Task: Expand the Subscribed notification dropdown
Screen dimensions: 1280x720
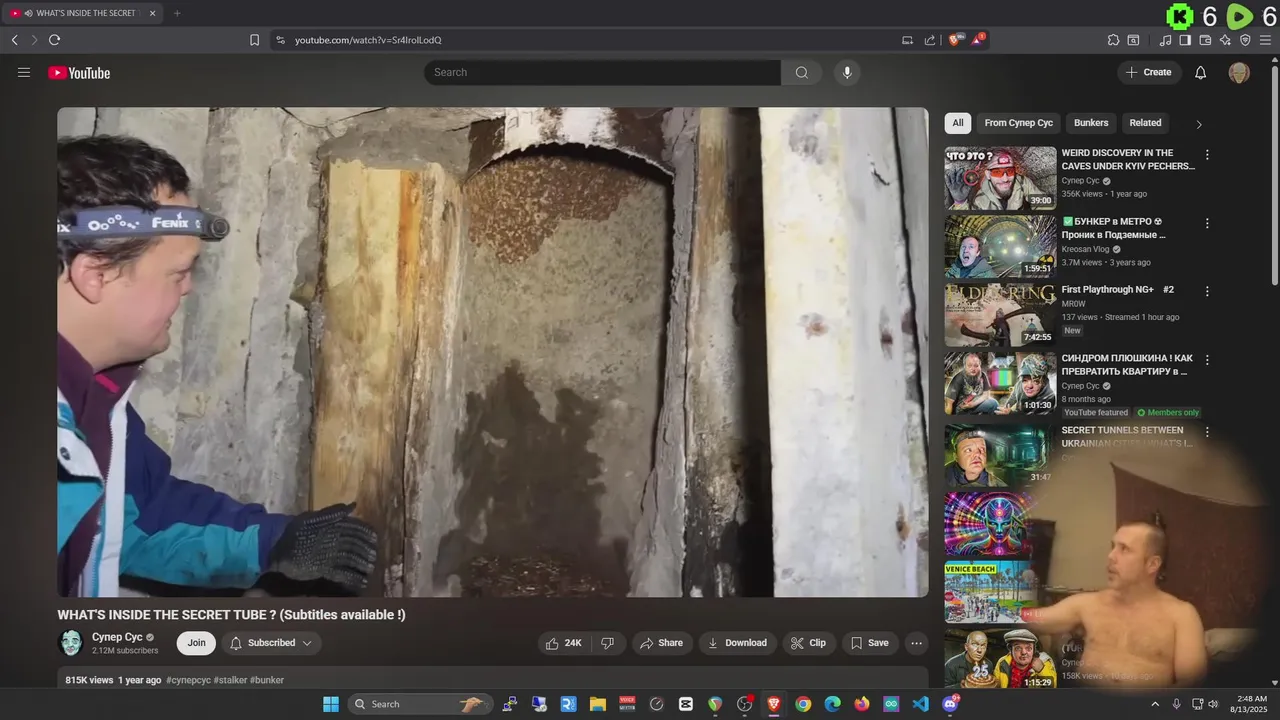Action: tap(307, 643)
